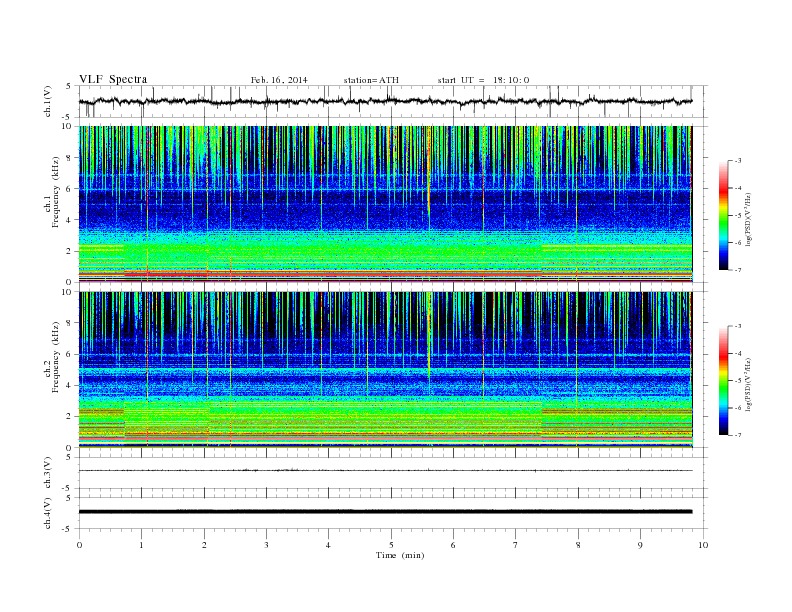The height and width of the screenshot is (612, 792).
Task: Click the "5" tick label on the Time axis
Action: 391,545
